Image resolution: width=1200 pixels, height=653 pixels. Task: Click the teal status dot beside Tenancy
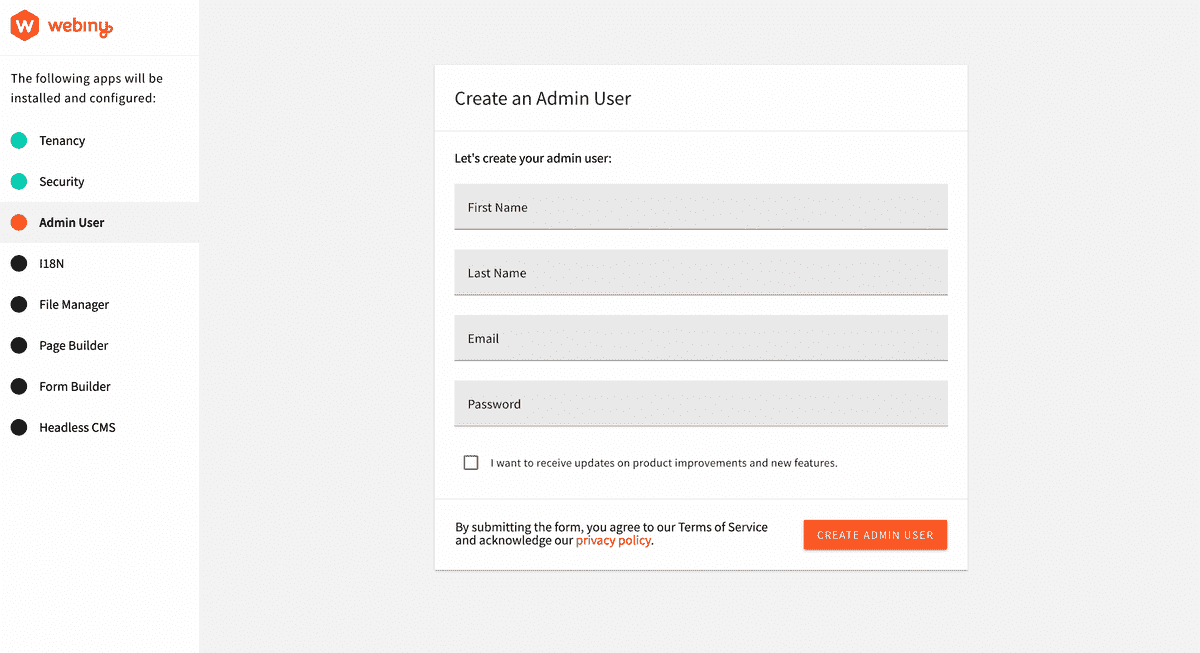pyautogui.click(x=19, y=140)
